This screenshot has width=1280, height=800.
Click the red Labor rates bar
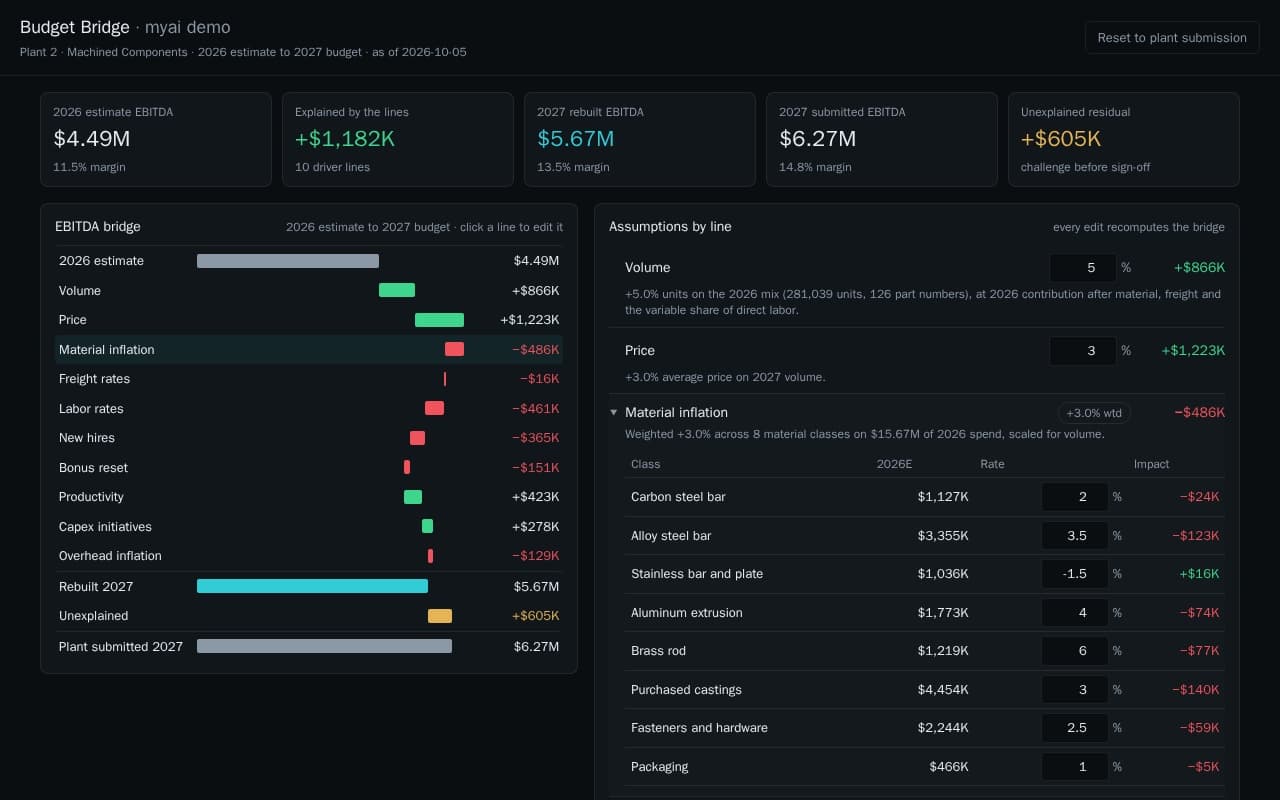(x=434, y=408)
